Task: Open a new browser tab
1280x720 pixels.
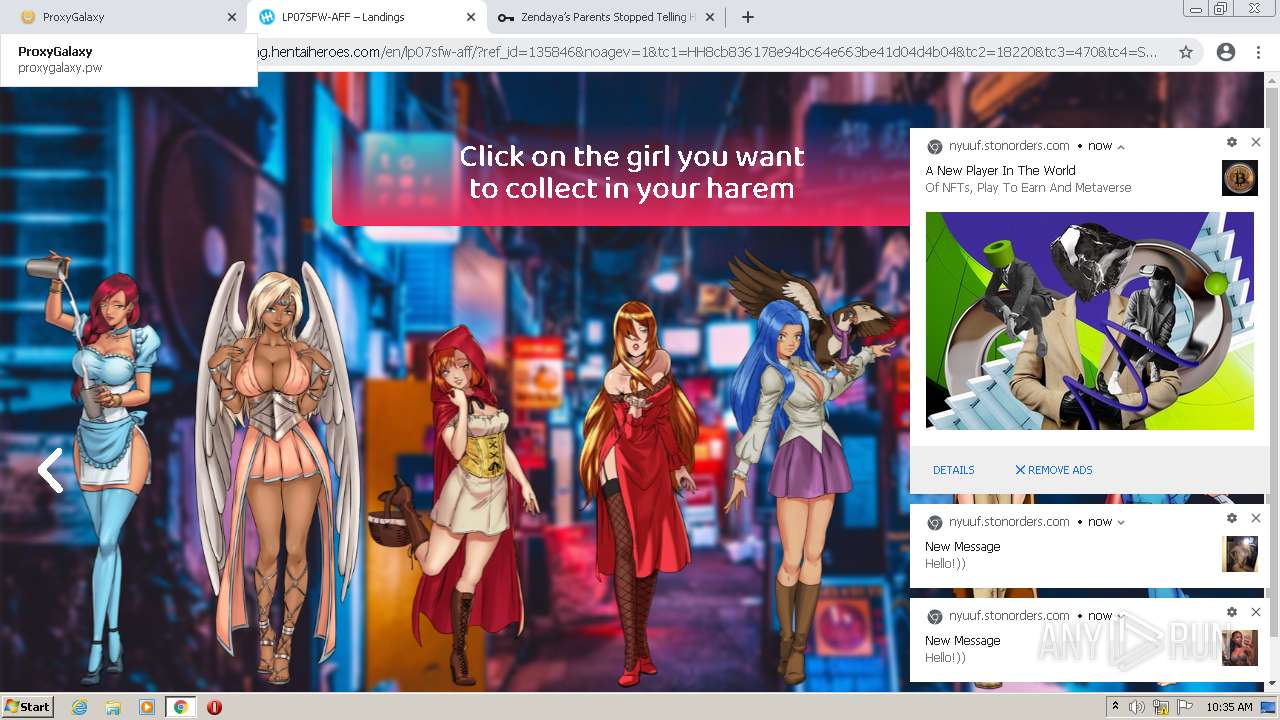Action: (747, 17)
